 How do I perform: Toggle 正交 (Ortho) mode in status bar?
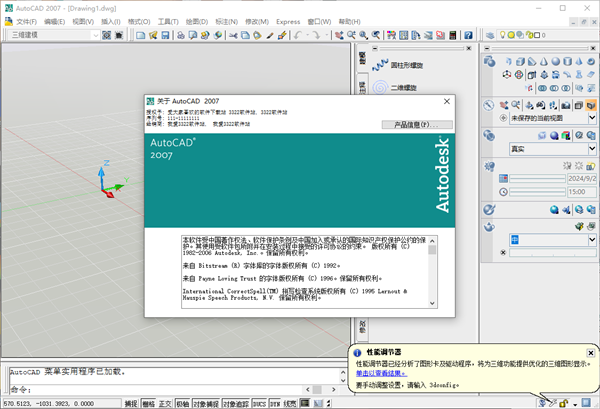(166, 403)
